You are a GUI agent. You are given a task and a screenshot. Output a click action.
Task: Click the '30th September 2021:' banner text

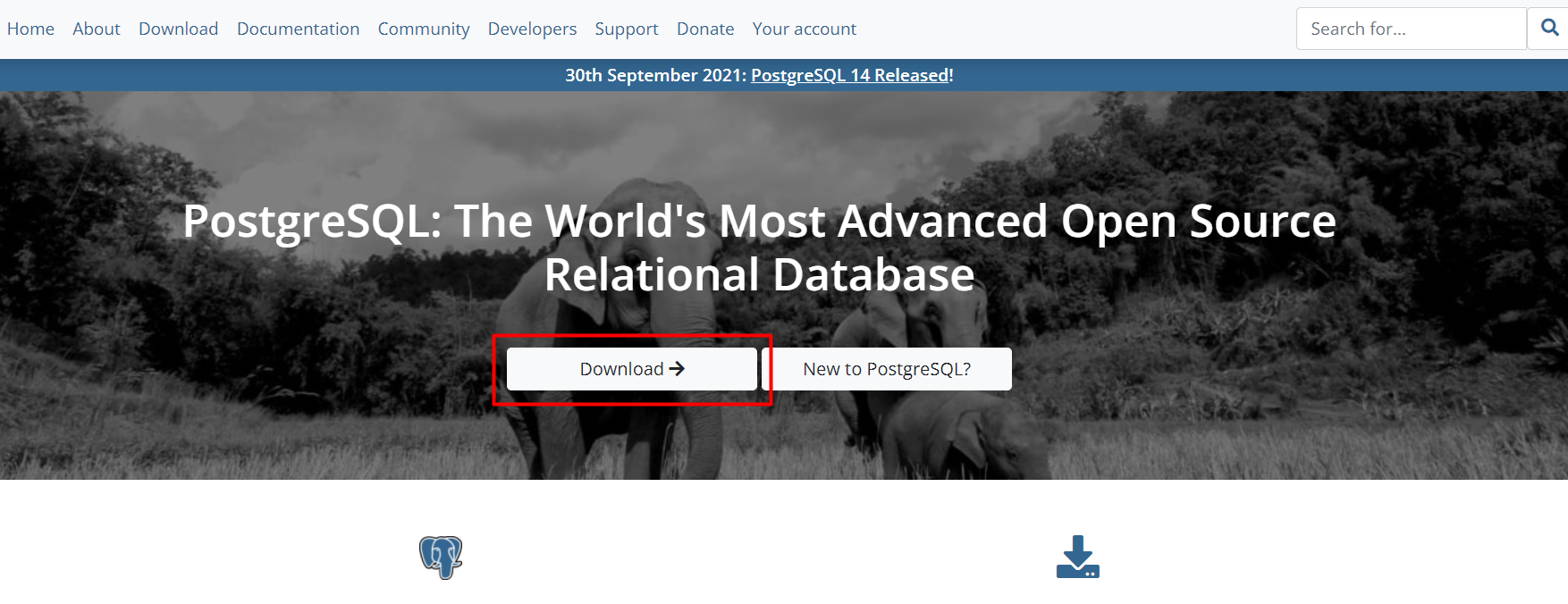[655, 75]
